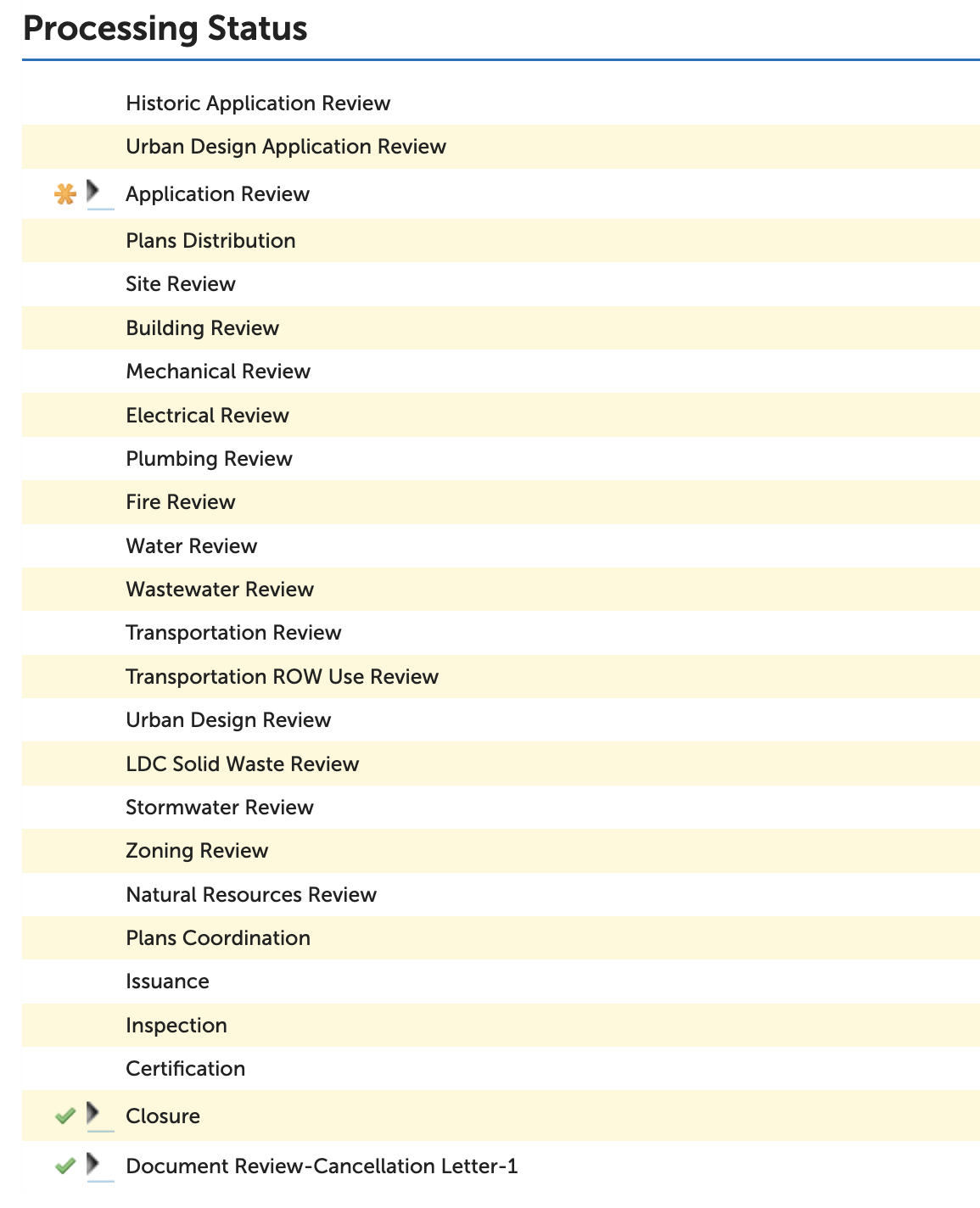Click the Processing Status heading
Screen dimensions: 980x1208
click(x=165, y=29)
